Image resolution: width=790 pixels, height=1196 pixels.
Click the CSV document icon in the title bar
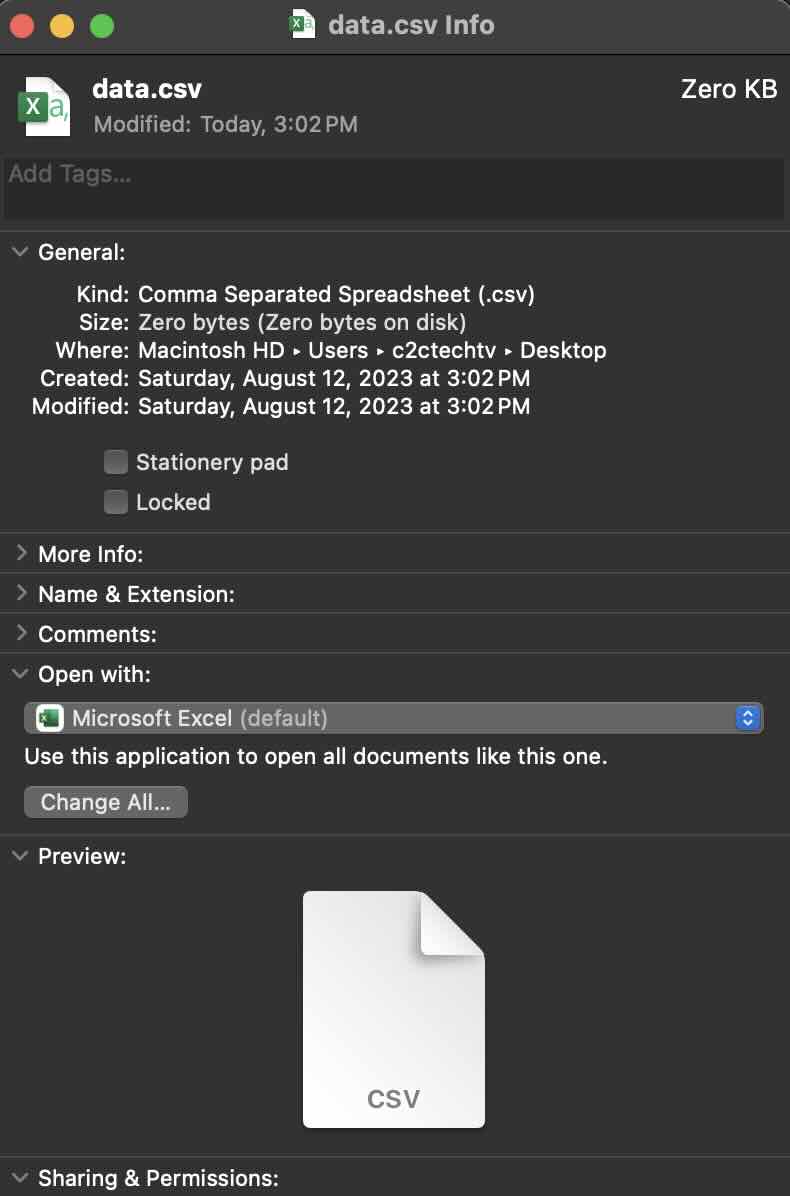pyautogui.click(x=302, y=25)
